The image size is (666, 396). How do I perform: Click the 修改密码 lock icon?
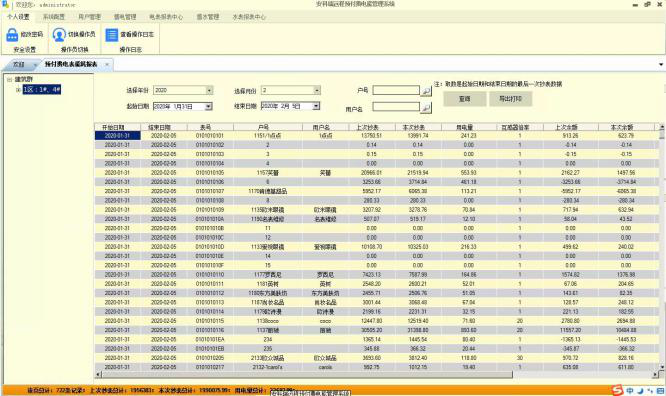click(12, 35)
